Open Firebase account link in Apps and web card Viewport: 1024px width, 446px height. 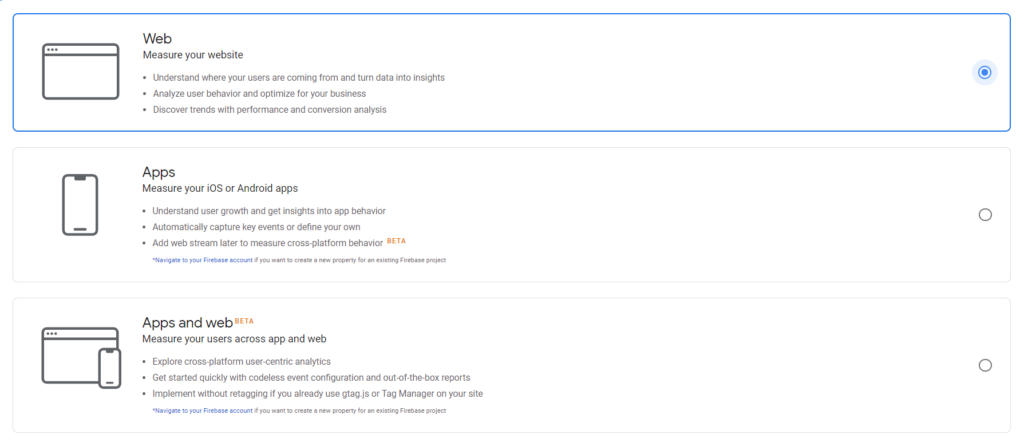(x=202, y=411)
